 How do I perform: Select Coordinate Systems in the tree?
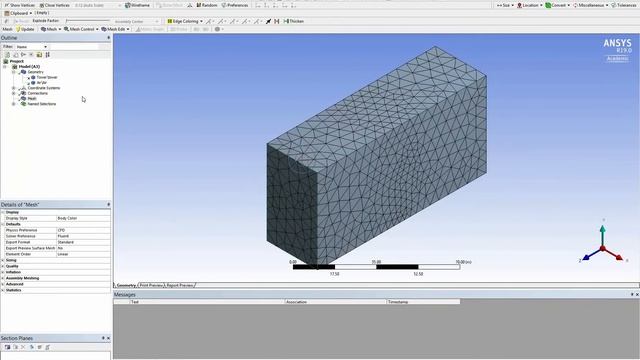coord(44,88)
